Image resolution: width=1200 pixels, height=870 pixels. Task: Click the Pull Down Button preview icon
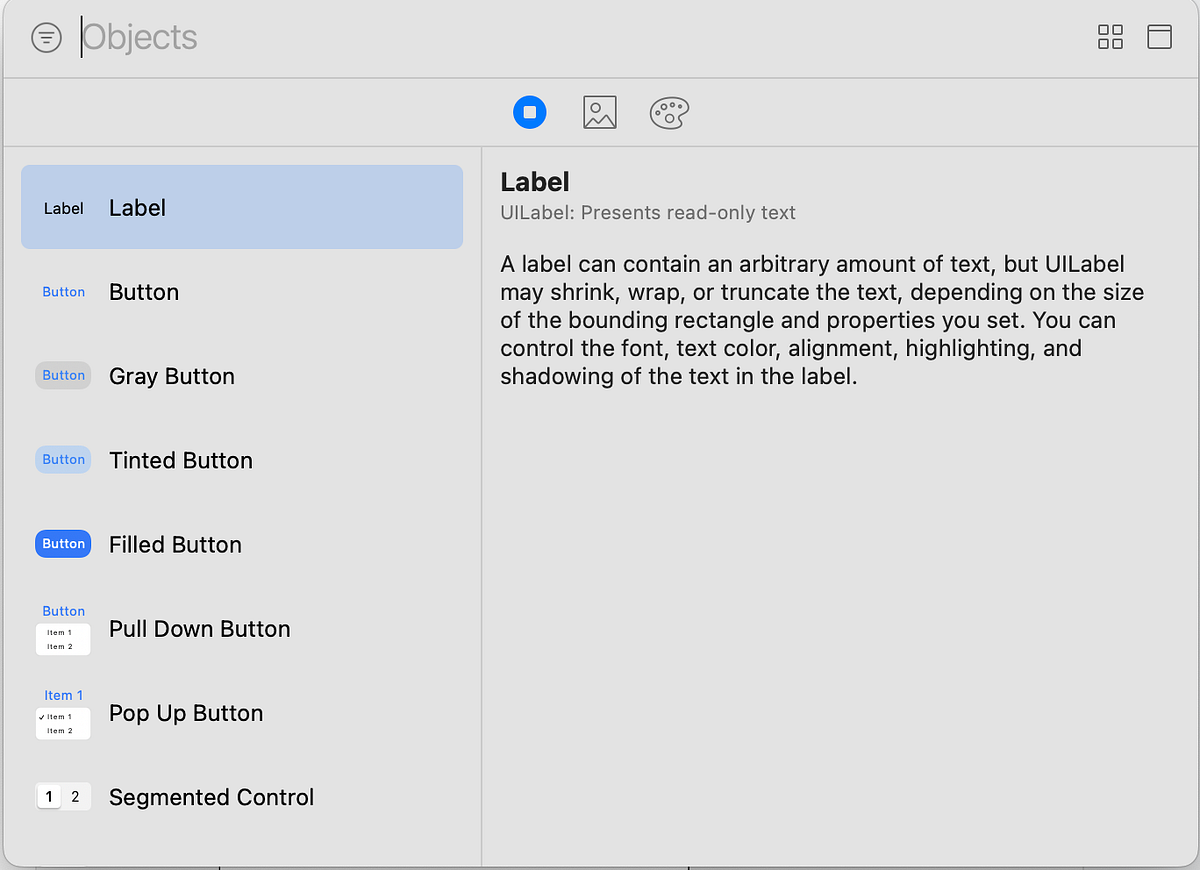coord(63,629)
